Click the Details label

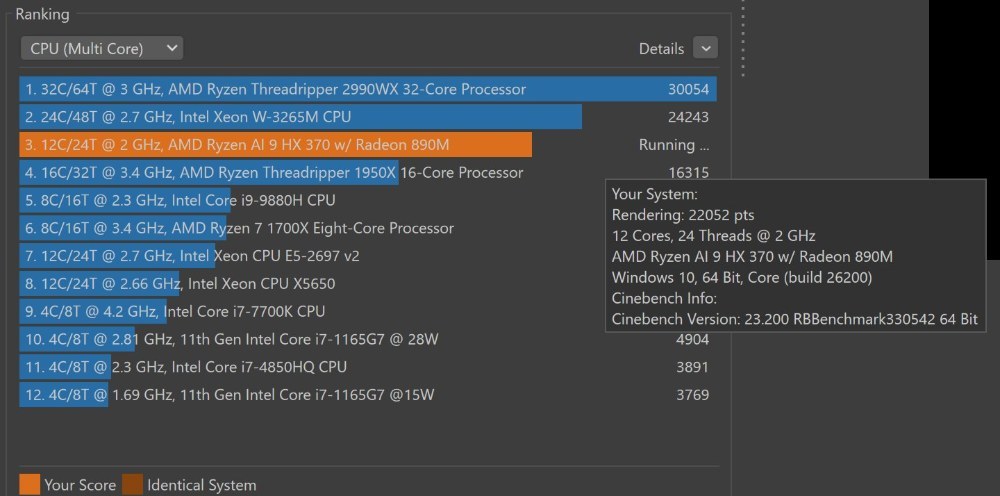click(661, 48)
